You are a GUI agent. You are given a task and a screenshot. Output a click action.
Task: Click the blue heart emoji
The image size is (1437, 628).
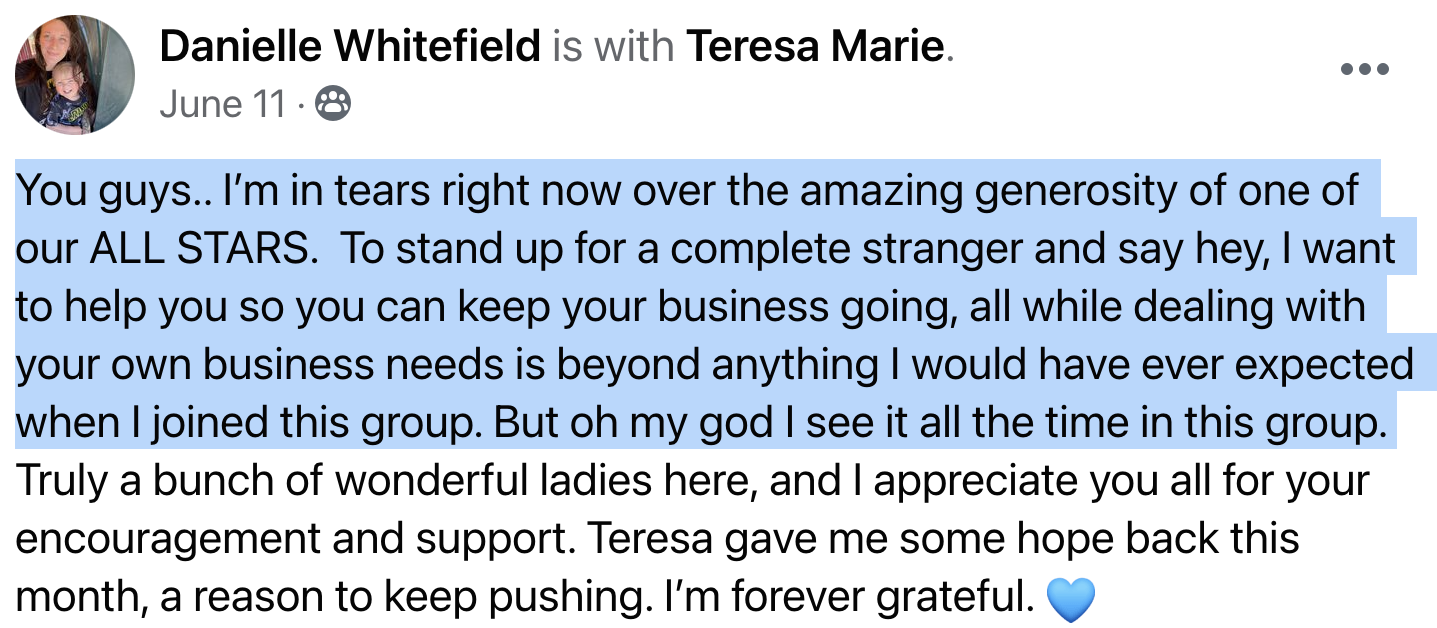point(1069,600)
